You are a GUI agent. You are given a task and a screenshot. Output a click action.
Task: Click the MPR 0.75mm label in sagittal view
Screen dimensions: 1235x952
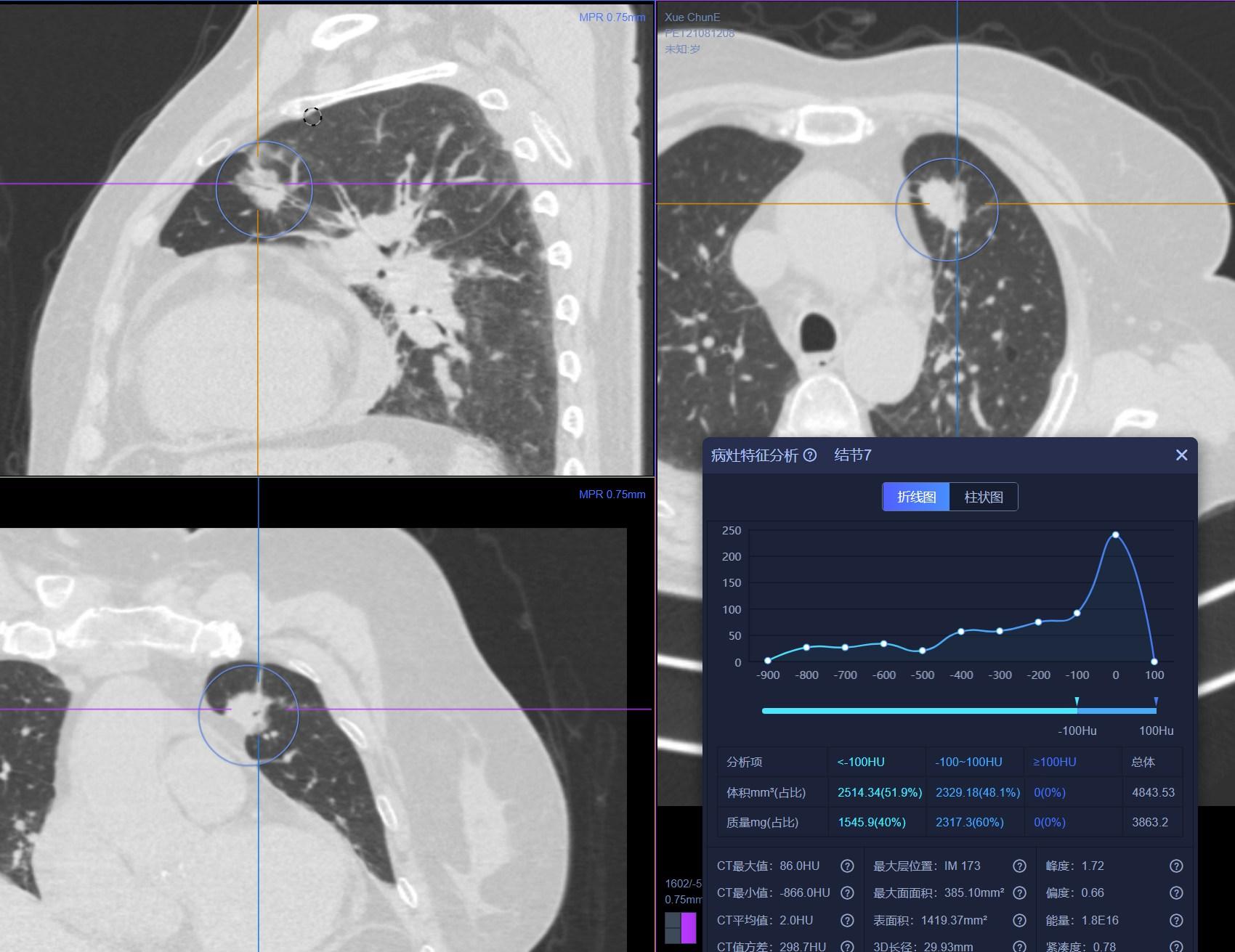(x=612, y=17)
